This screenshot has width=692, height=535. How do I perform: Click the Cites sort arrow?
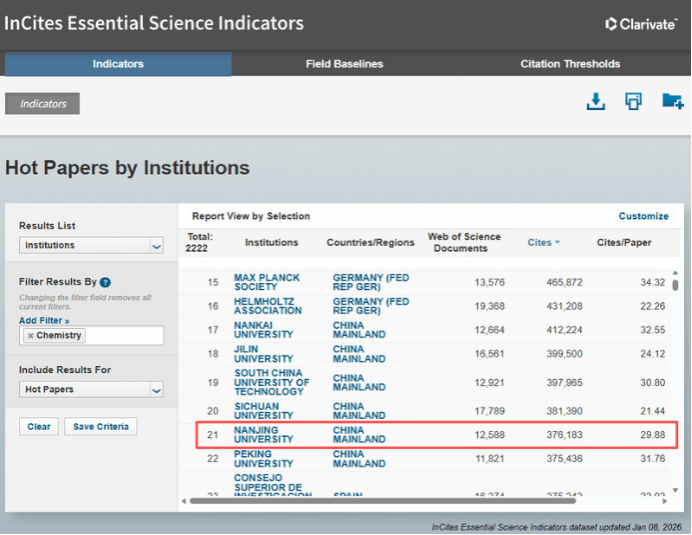[x=557, y=243]
